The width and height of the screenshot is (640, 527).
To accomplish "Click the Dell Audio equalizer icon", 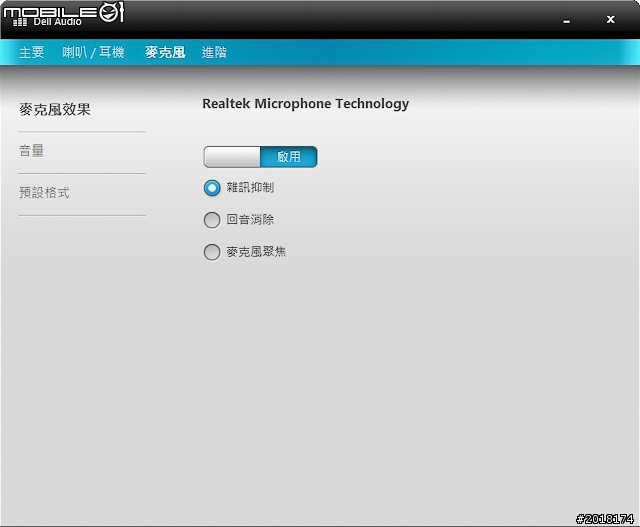I will tap(20, 22).
